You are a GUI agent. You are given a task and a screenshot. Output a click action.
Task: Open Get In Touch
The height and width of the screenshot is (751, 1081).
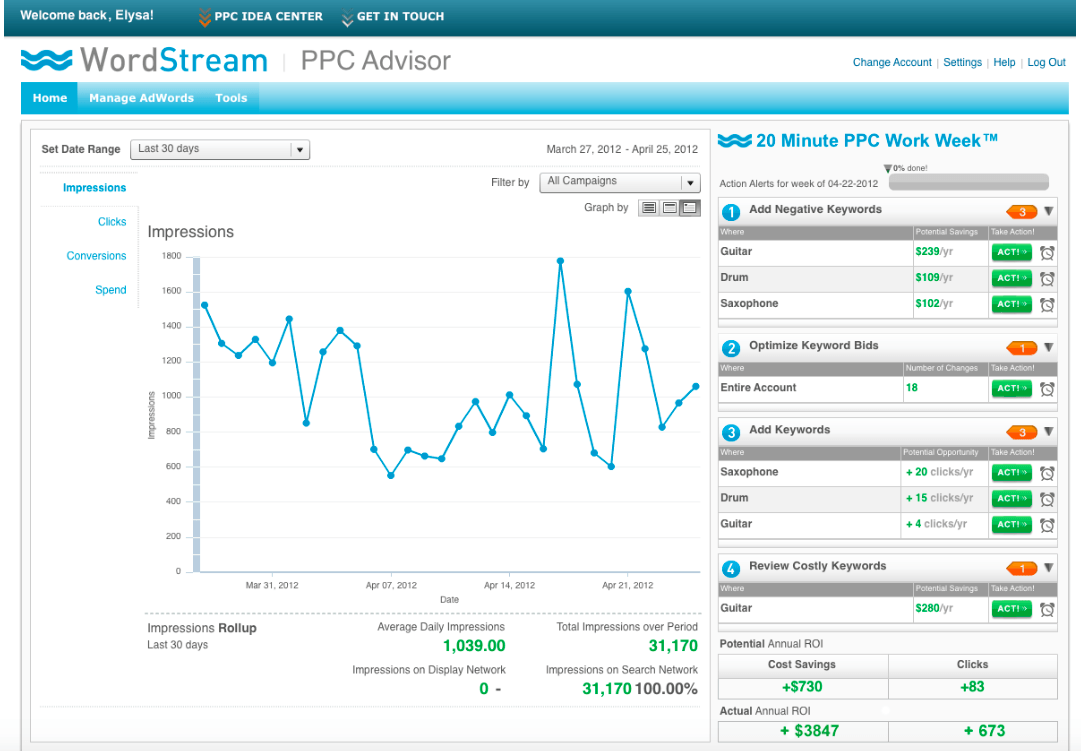tap(401, 17)
